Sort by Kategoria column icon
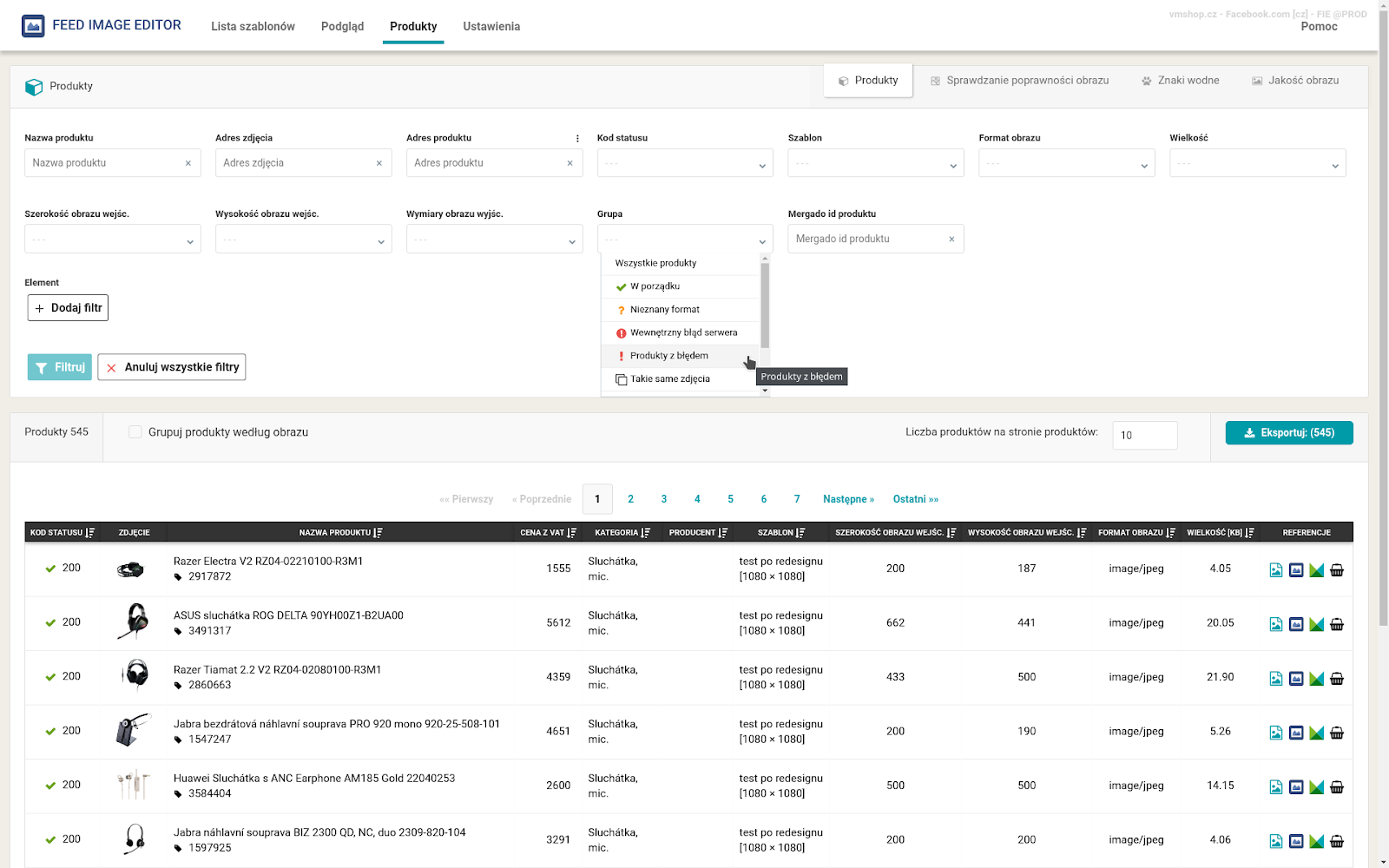 [x=646, y=533]
